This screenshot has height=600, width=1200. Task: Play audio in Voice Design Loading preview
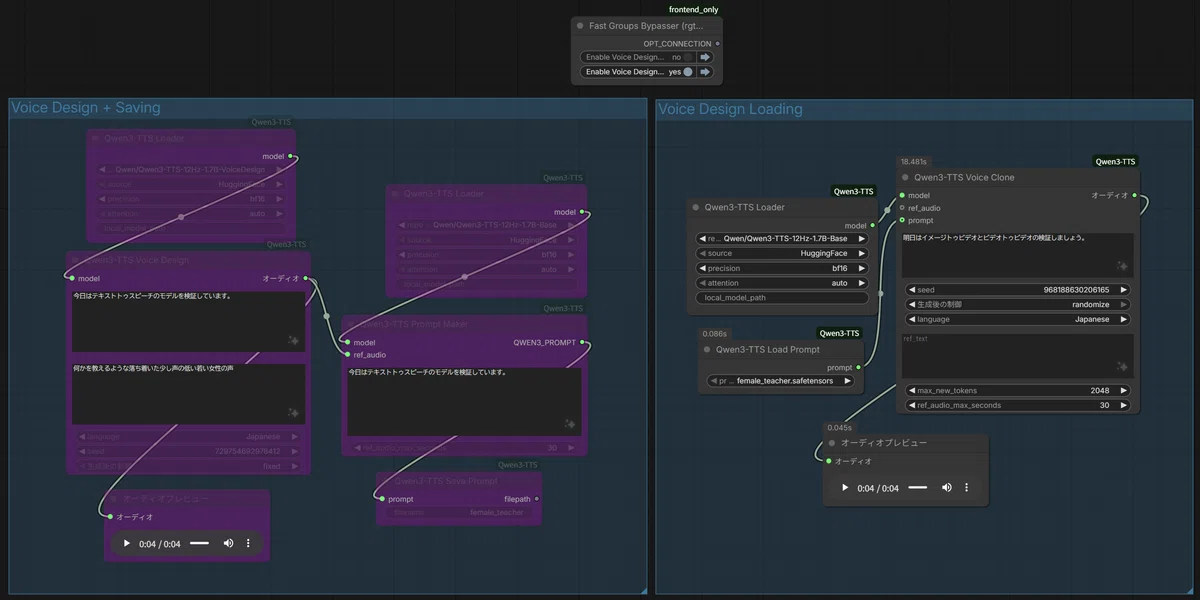coord(845,488)
